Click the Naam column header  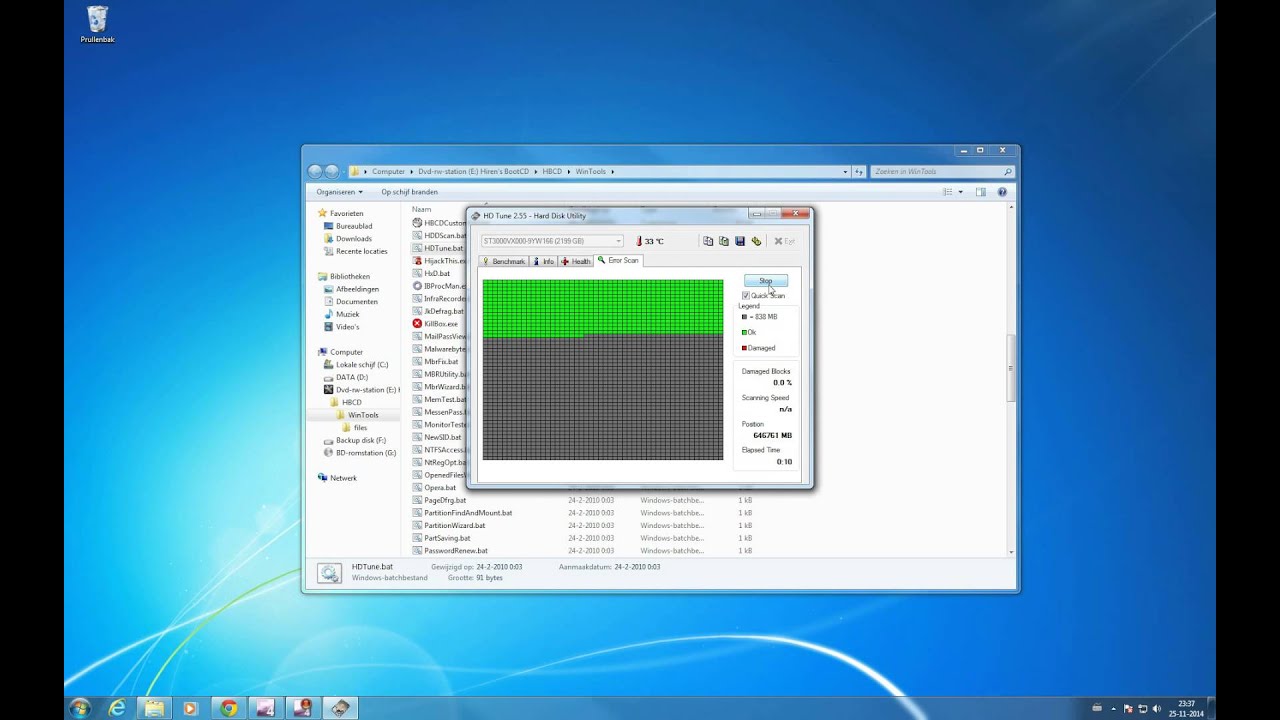point(422,210)
